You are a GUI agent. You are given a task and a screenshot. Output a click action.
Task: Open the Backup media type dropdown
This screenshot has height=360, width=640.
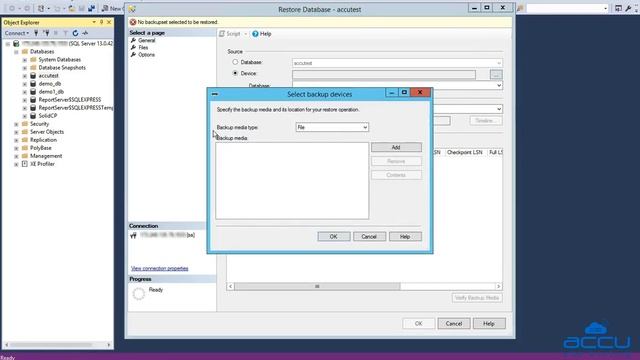(332, 127)
